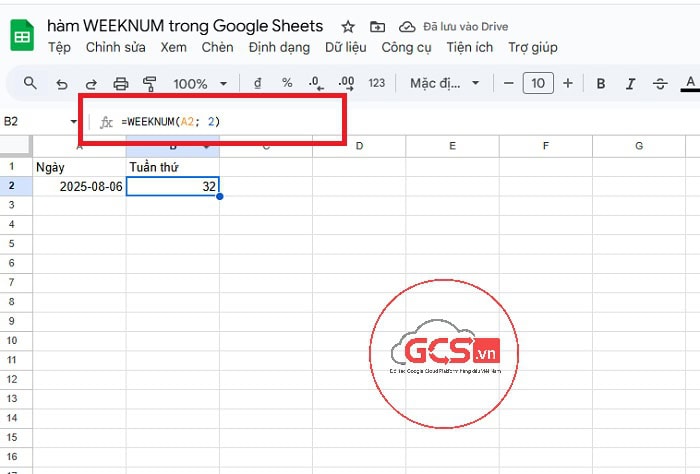700x474 pixels.
Task: Expand the Mặc định font dropdown
Action: (446, 83)
